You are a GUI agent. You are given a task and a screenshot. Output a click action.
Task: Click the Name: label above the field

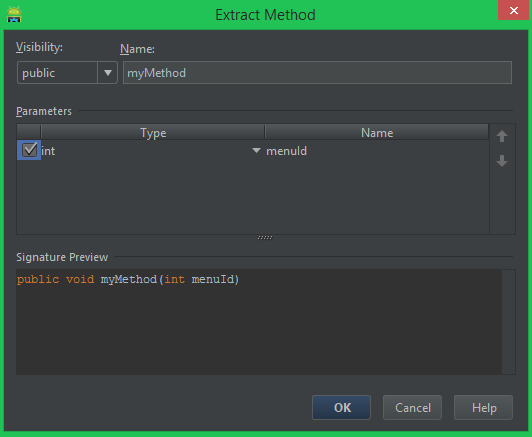point(137,49)
